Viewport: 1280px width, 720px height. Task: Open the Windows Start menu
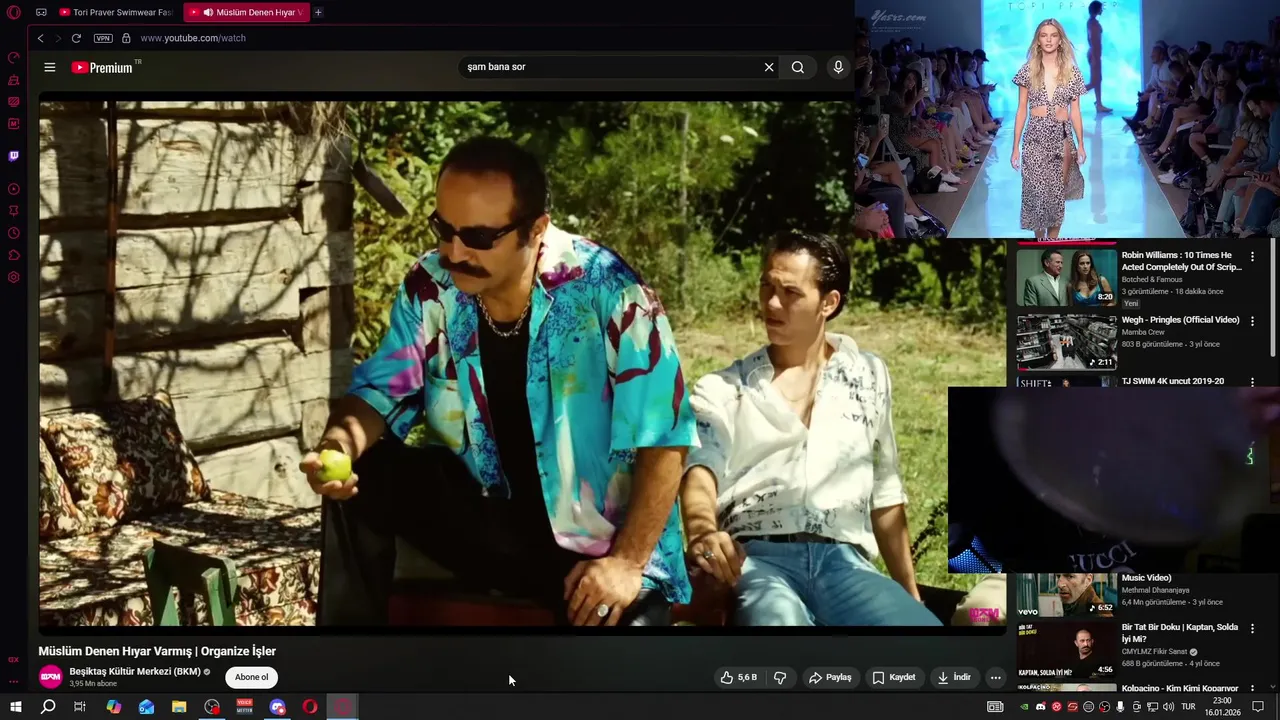pyautogui.click(x=16, y=707)
